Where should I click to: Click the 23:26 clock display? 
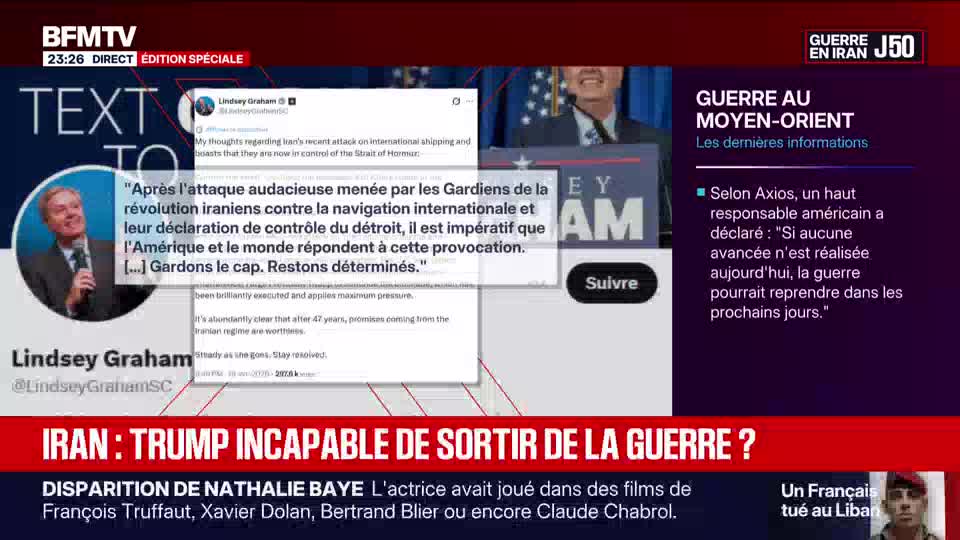click(64, 59)
